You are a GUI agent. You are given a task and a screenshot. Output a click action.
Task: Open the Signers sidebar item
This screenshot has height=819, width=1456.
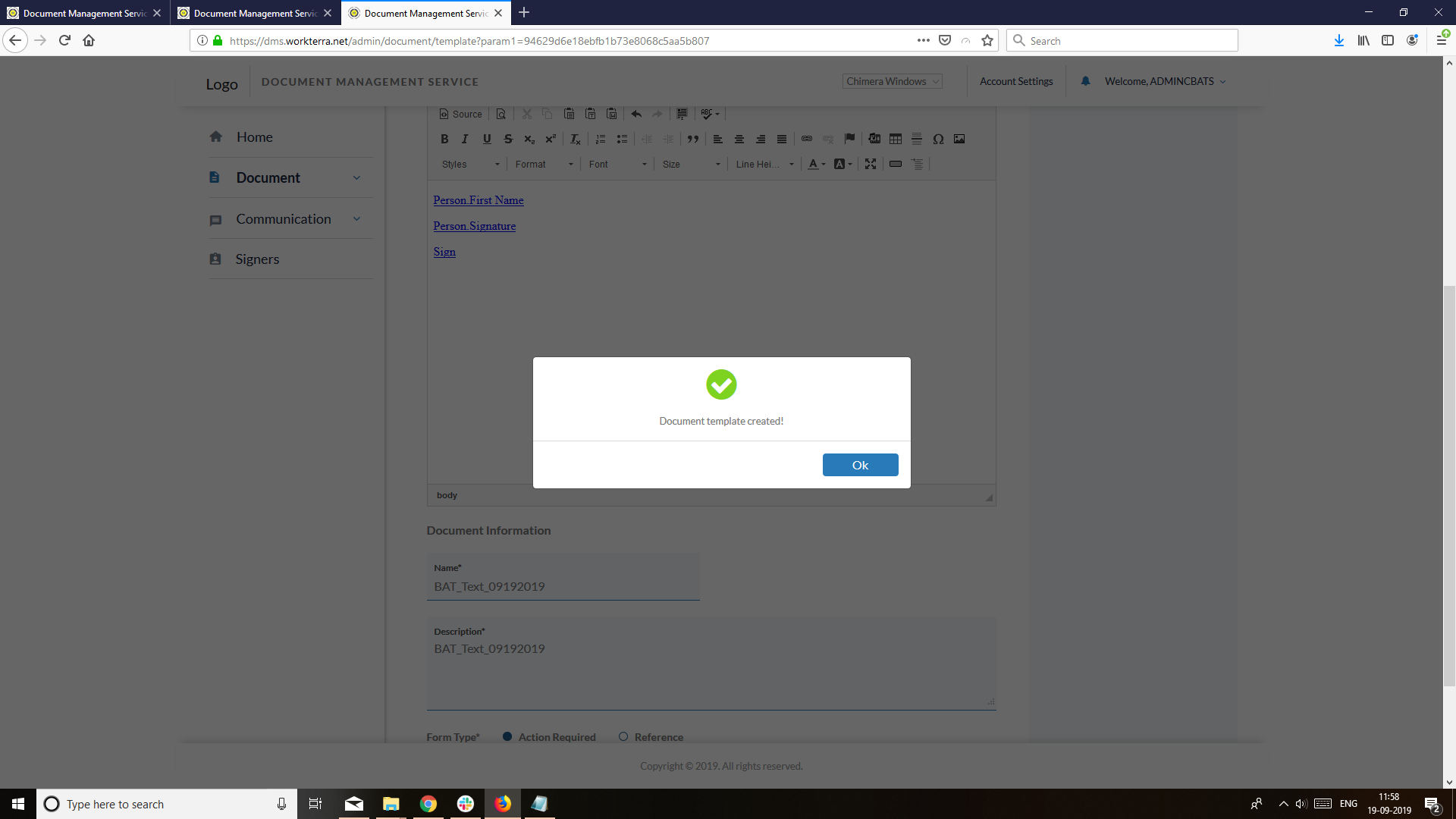257,259
